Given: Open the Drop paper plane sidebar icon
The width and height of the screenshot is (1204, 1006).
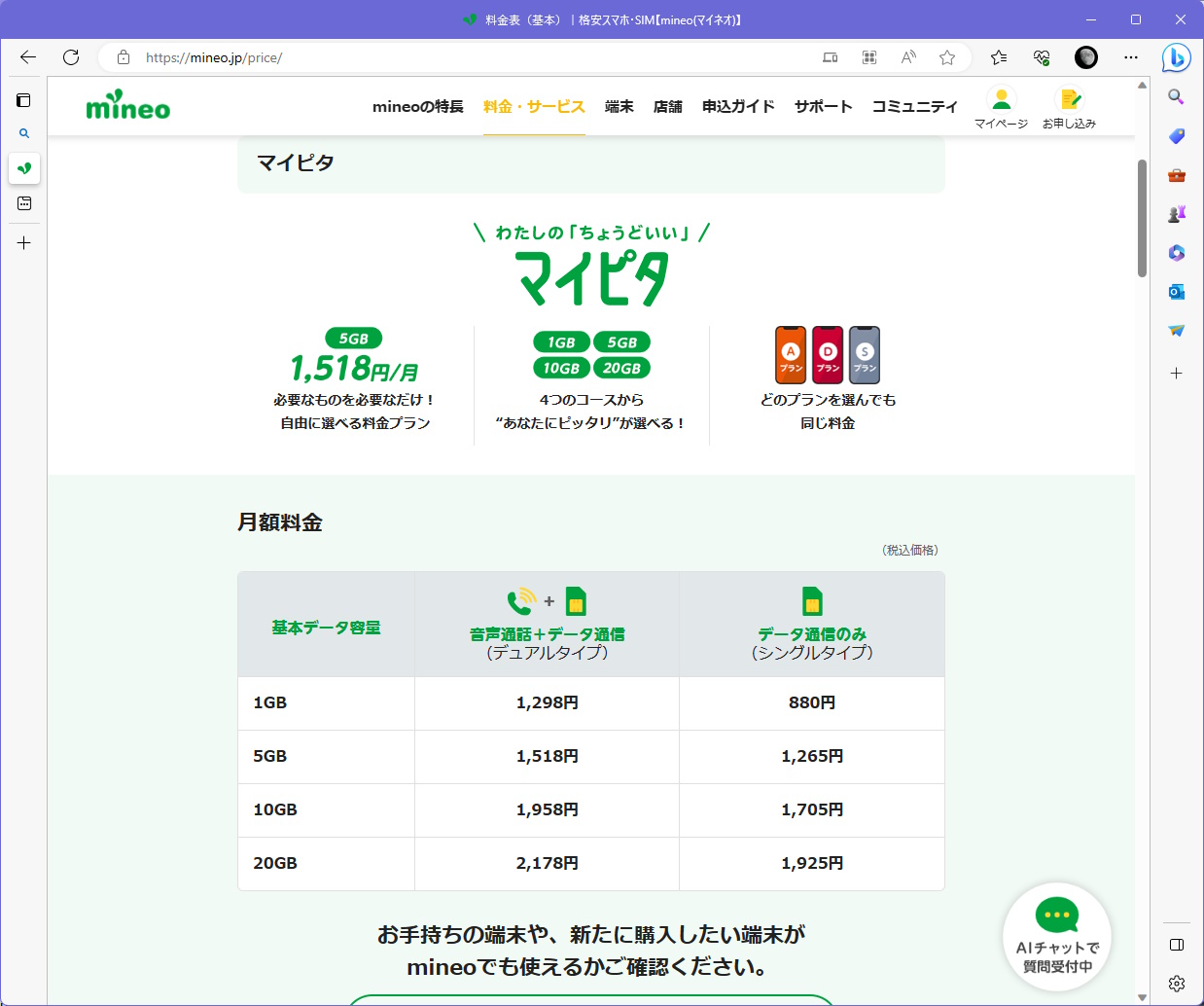Looking at the screenshot, I should point(1177,331).
